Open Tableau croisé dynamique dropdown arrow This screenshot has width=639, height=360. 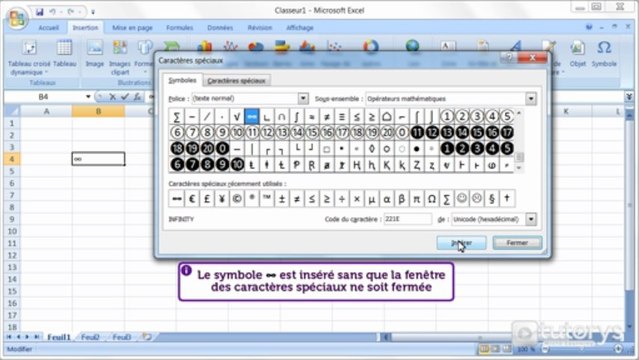[46, 73]
